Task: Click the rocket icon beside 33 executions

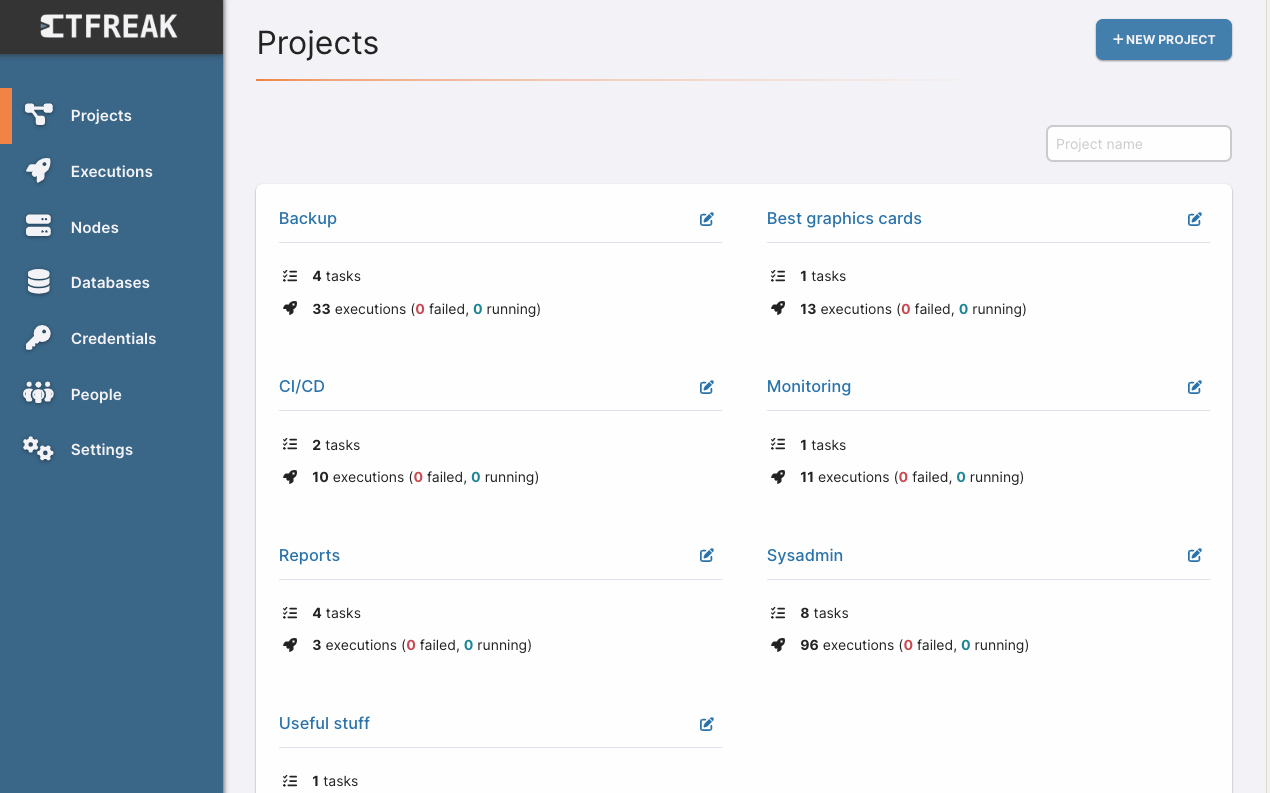Action: coord(290,309)
